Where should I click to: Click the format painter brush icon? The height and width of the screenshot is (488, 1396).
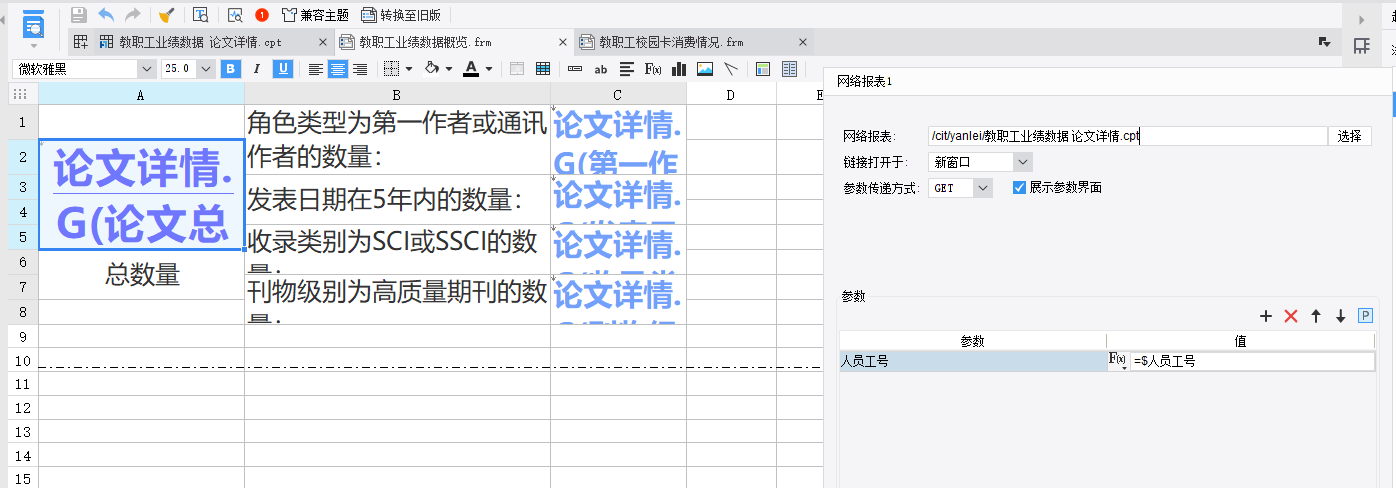click(167, 15)
